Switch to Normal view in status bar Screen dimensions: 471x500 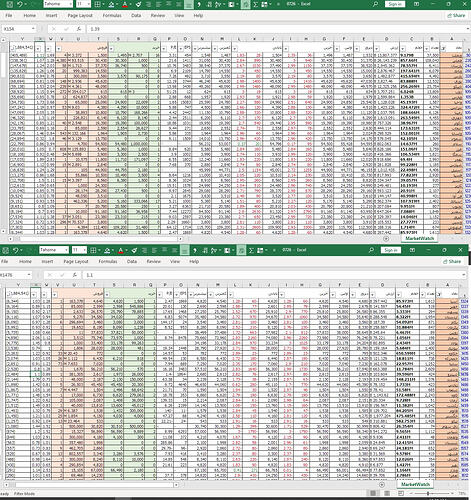tap(373, 493)
